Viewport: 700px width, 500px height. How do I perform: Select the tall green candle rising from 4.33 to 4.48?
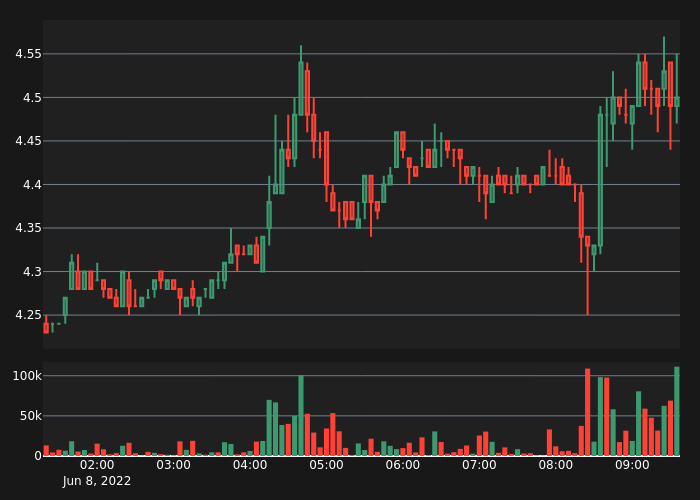pos(600,180)
